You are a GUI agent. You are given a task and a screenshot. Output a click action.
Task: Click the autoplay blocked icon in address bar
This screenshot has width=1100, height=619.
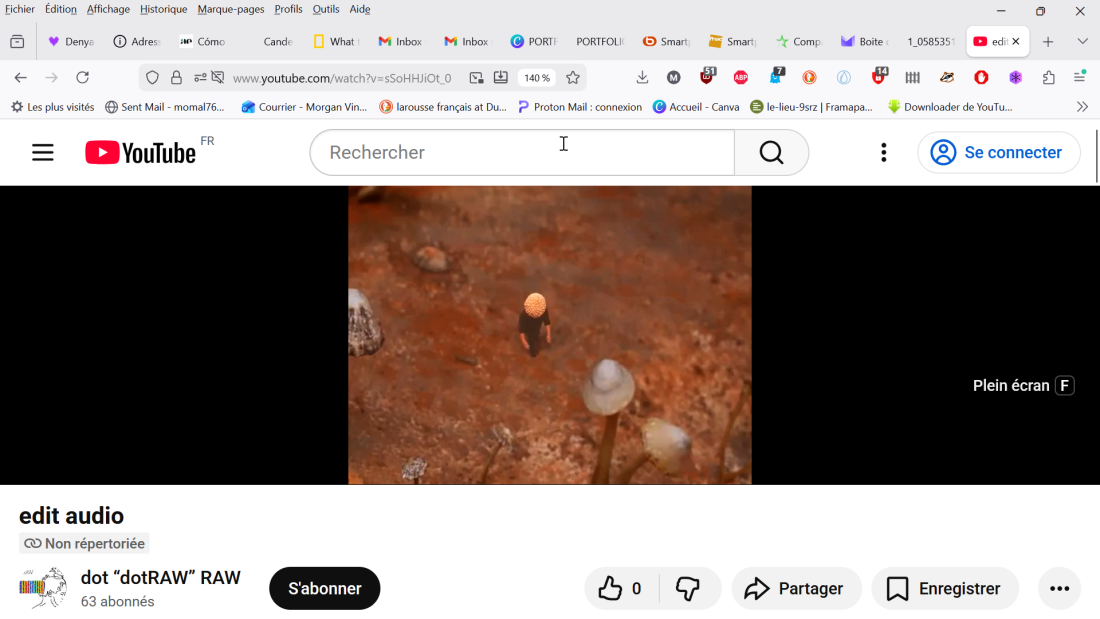(218, 78)
